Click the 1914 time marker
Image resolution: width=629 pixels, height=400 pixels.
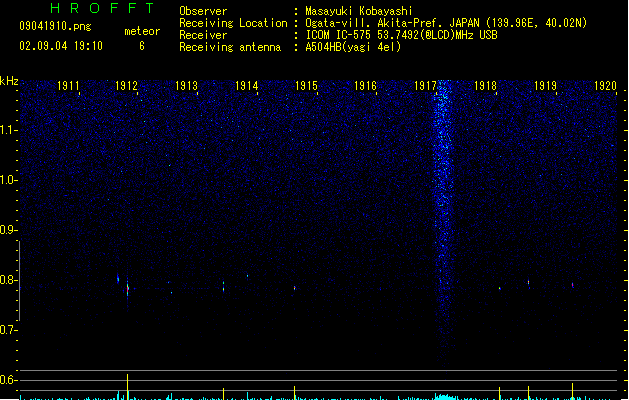point(246,86)
